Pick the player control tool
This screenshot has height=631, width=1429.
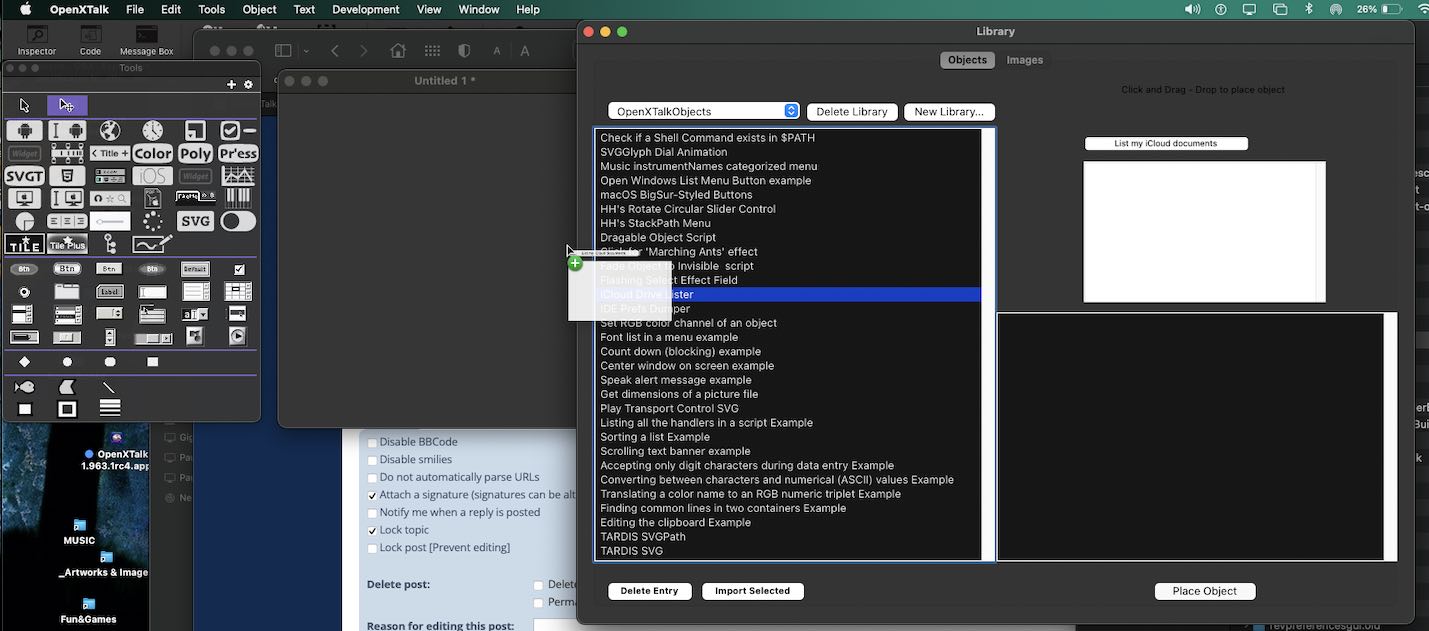(238, 337)
